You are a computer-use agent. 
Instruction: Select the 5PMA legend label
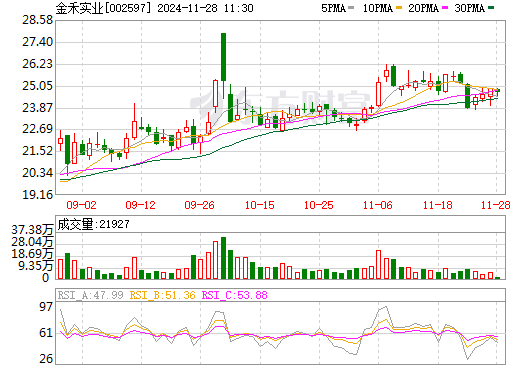click(x=333, y=8)
